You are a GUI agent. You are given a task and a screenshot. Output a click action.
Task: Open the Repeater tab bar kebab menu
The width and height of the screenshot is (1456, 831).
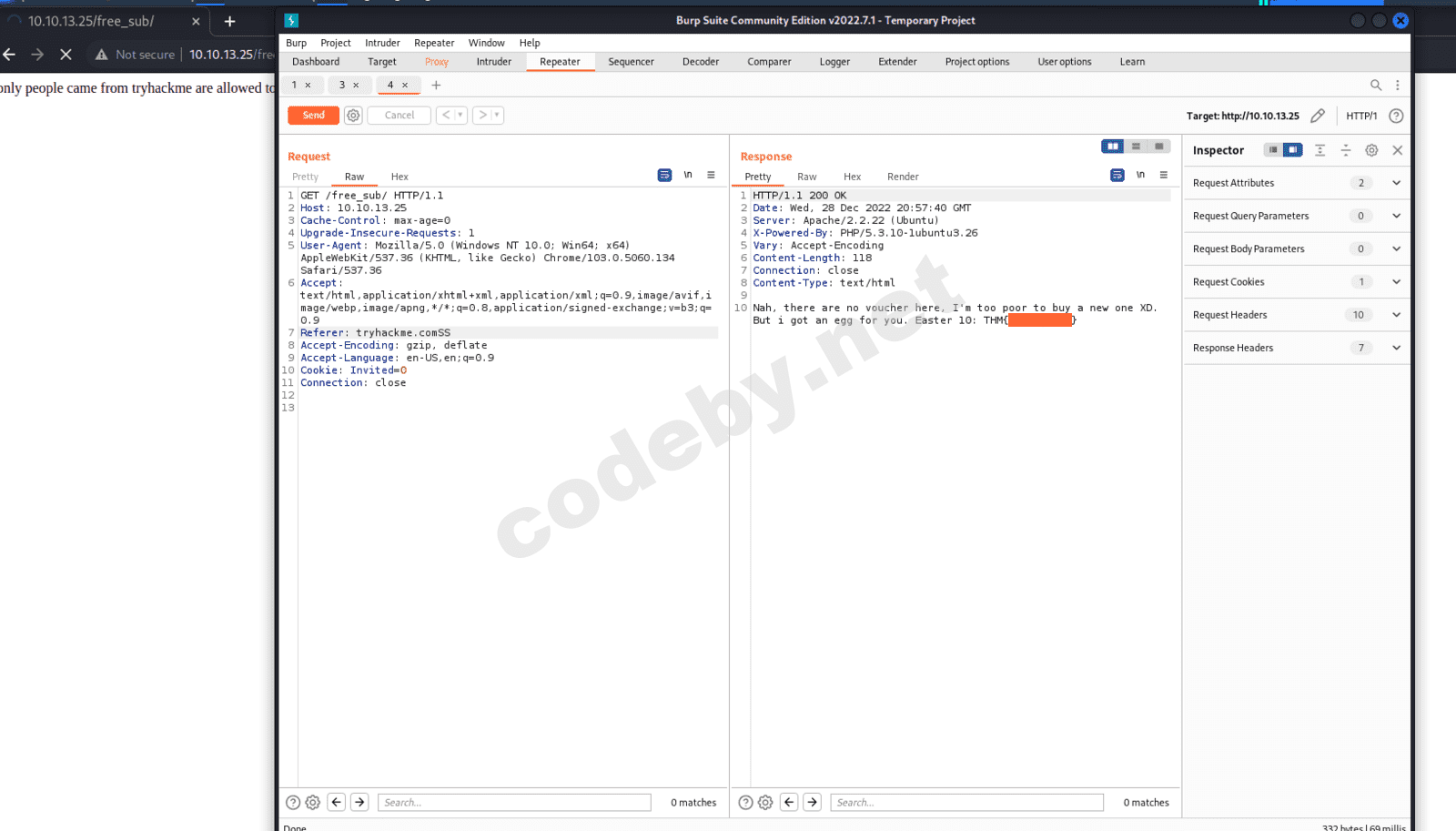coord(1398,85)
